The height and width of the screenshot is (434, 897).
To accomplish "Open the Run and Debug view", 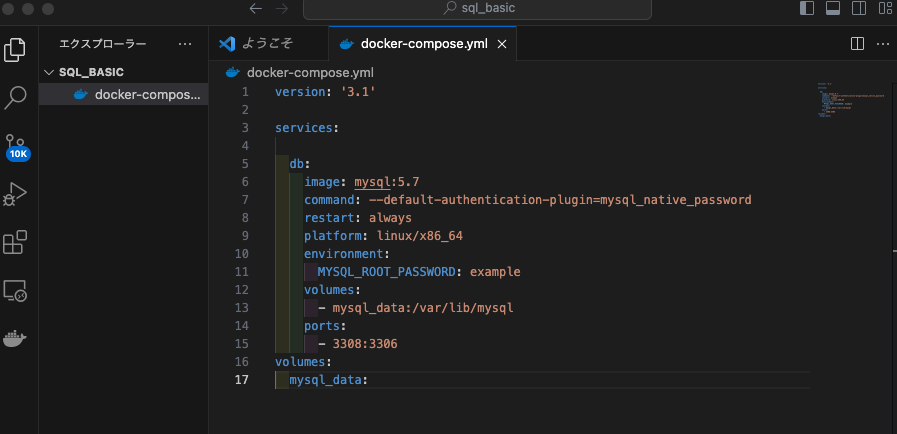I will (x=15, y=194).
